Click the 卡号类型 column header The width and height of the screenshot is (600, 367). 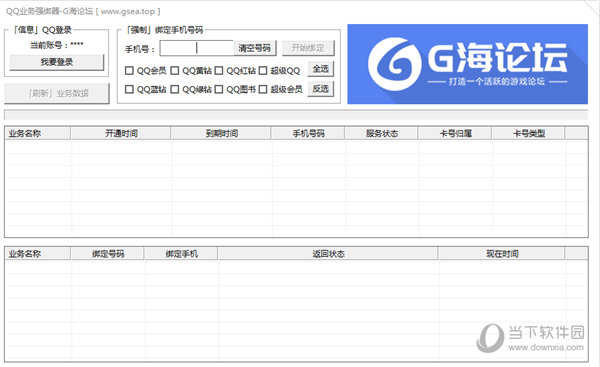pyautogui.click(x=528, y=133)
